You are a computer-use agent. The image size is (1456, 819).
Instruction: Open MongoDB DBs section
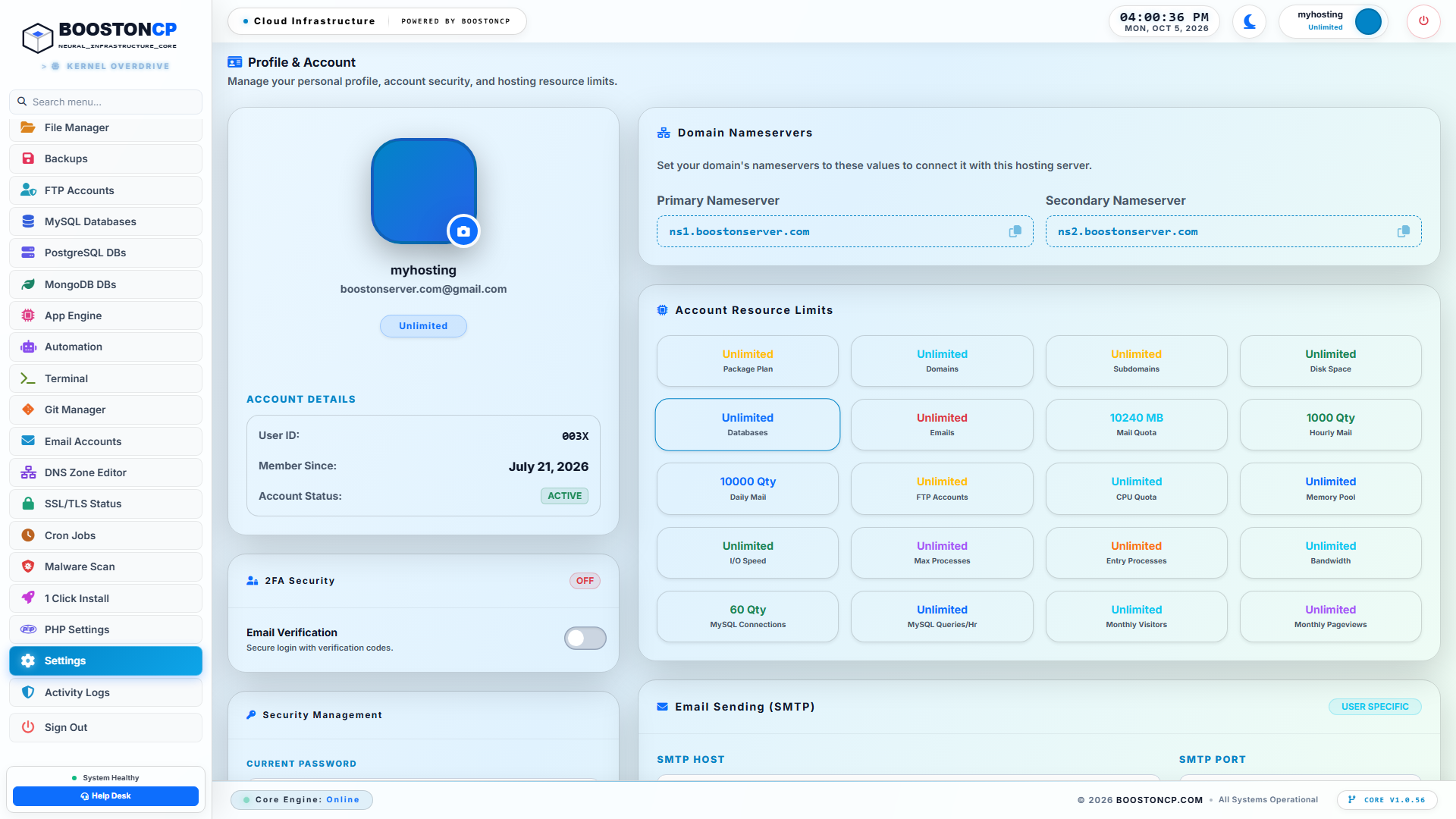(105, 284)
